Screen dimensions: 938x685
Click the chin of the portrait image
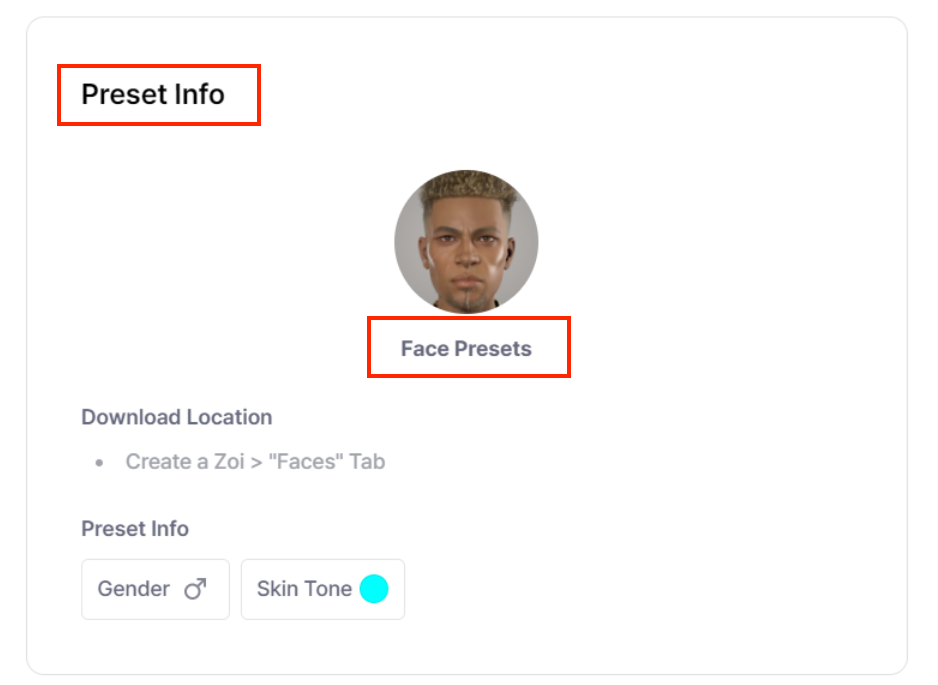[467, 297]
